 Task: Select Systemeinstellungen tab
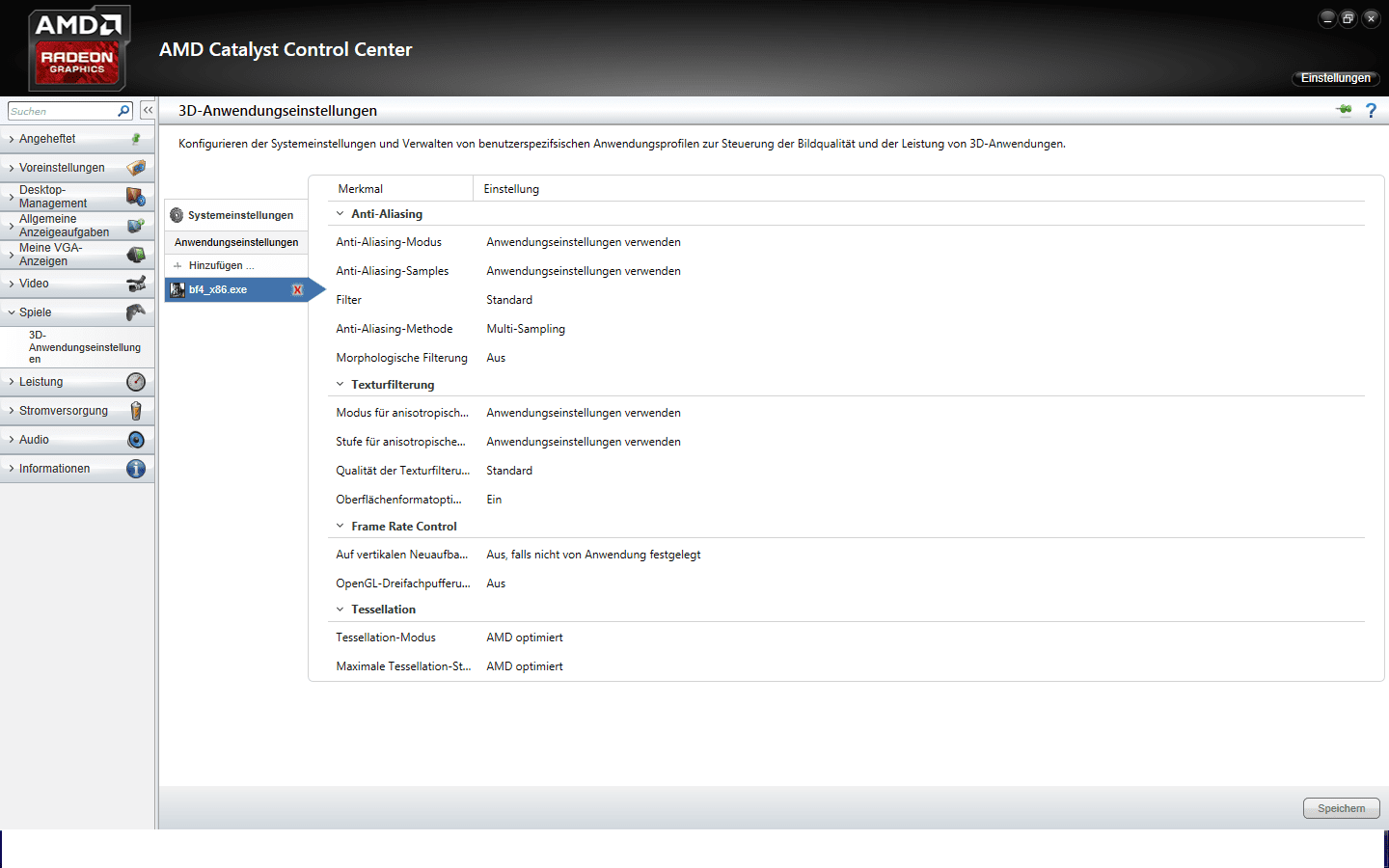[x=236, y=215]
